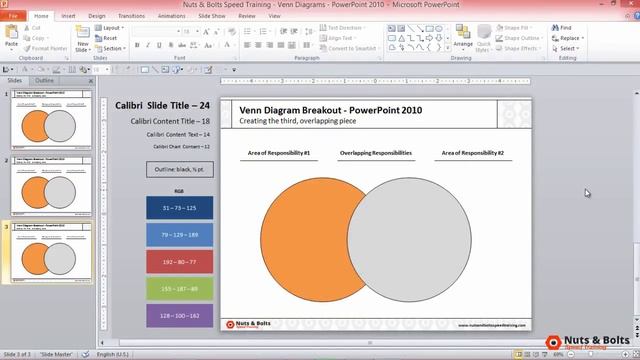Click the red 192-80-77 swatch
Screen dimensions: 640x360
[180, 262]
